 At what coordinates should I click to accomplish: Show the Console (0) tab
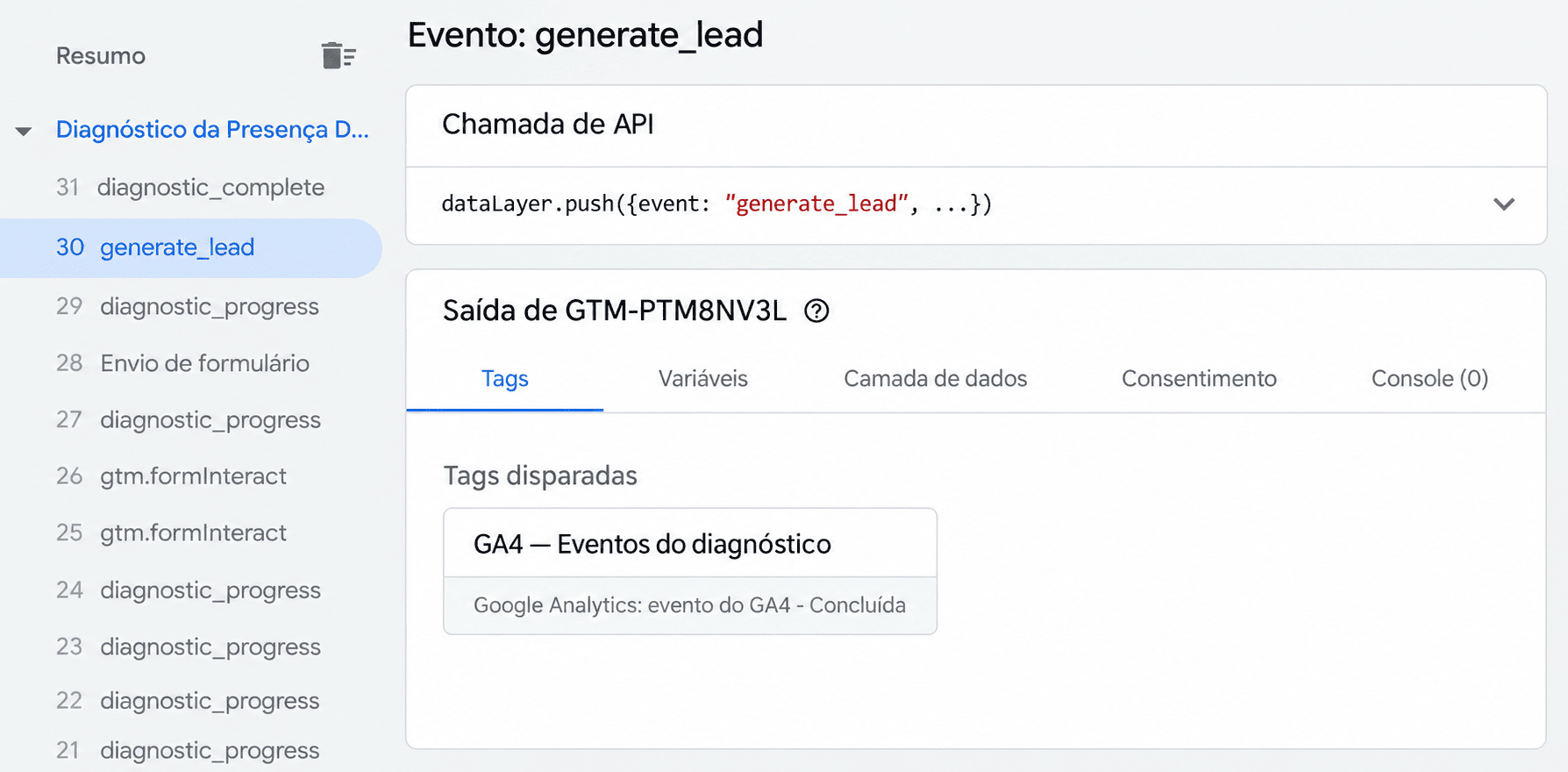coord(1429,378)
